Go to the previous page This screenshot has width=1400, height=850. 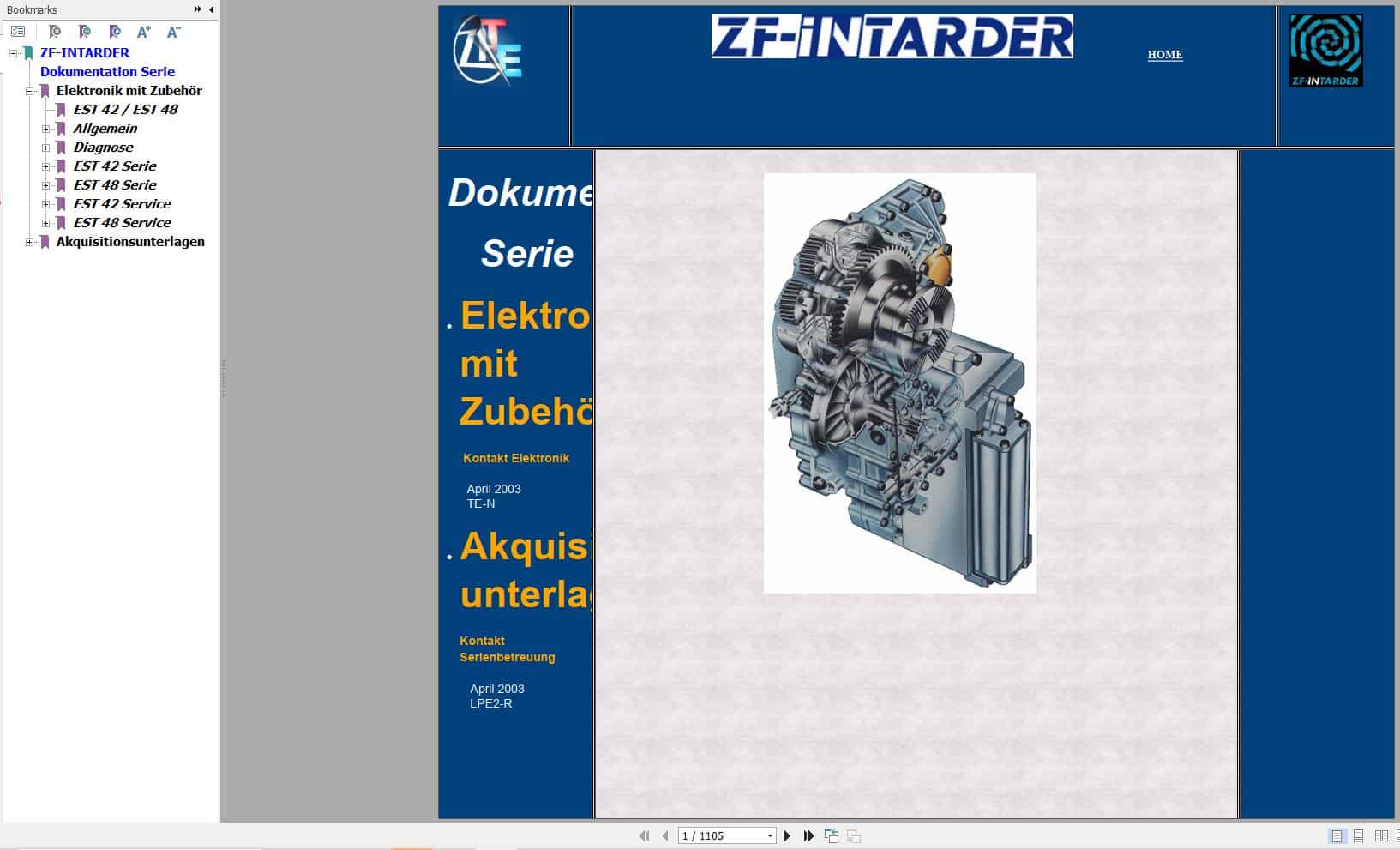click(664, 835)
